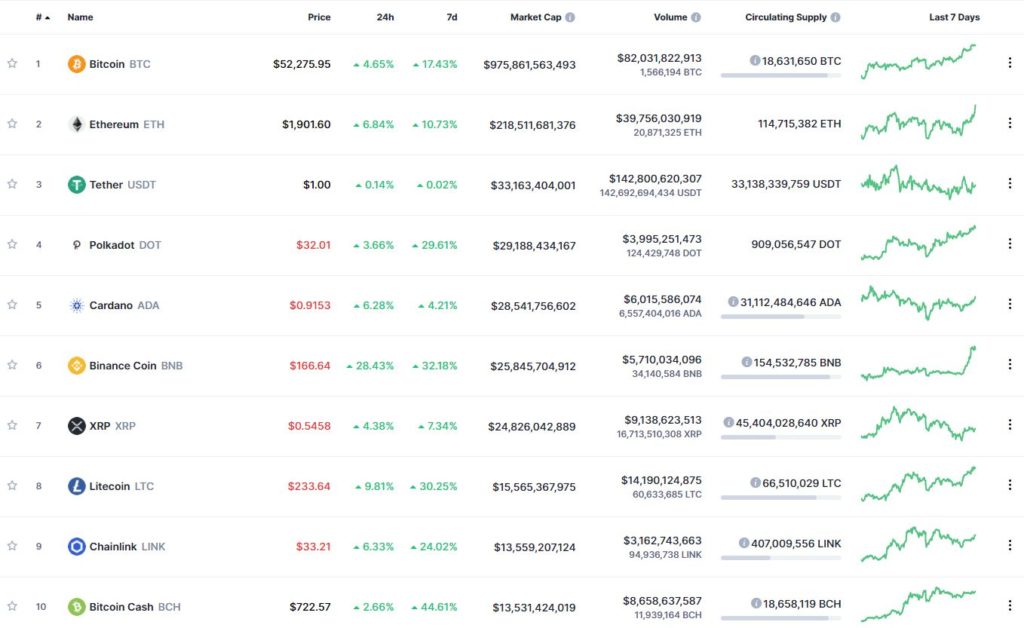Open the Litecoin LTC name link

pos(121,486)
